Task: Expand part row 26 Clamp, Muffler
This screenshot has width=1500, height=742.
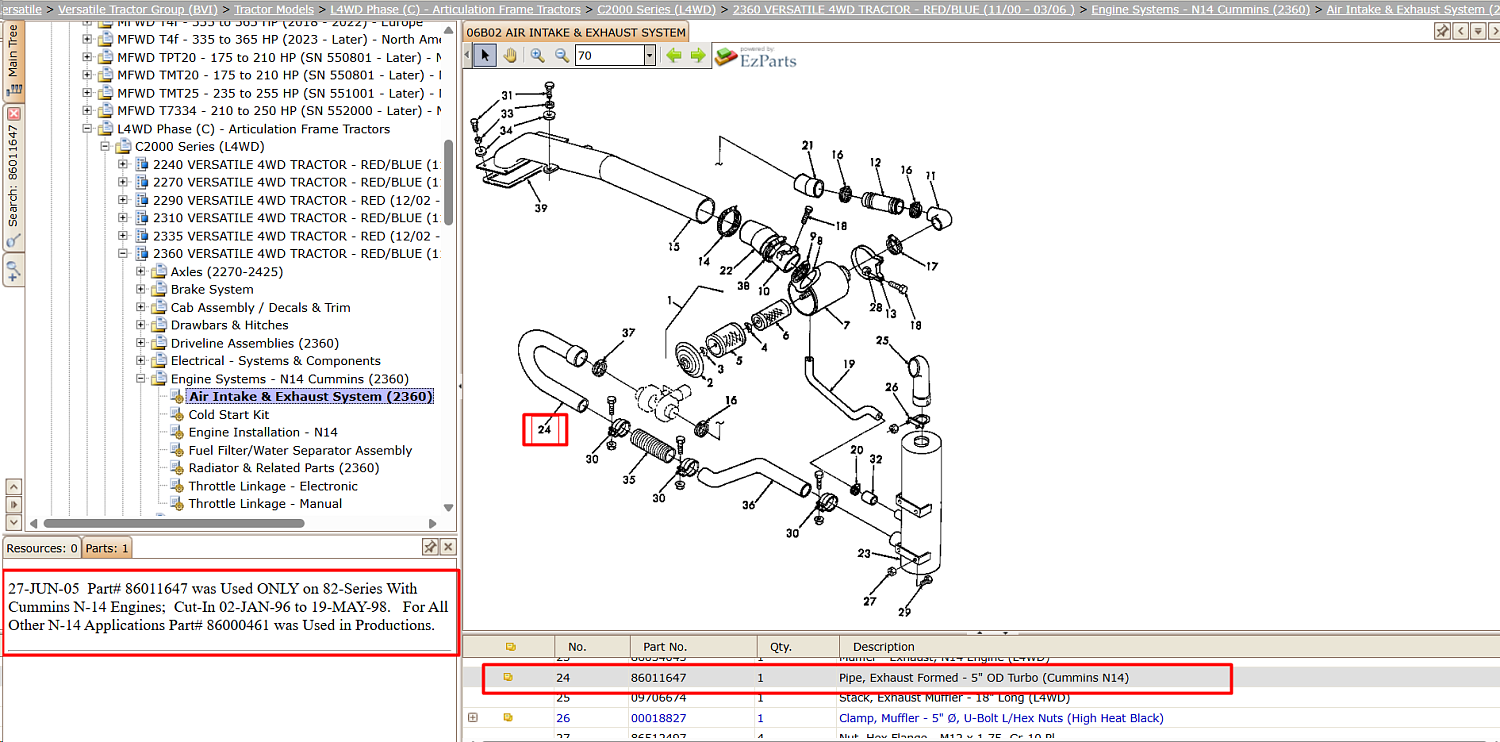Action: pyautogui.click(x=473, y=718)
